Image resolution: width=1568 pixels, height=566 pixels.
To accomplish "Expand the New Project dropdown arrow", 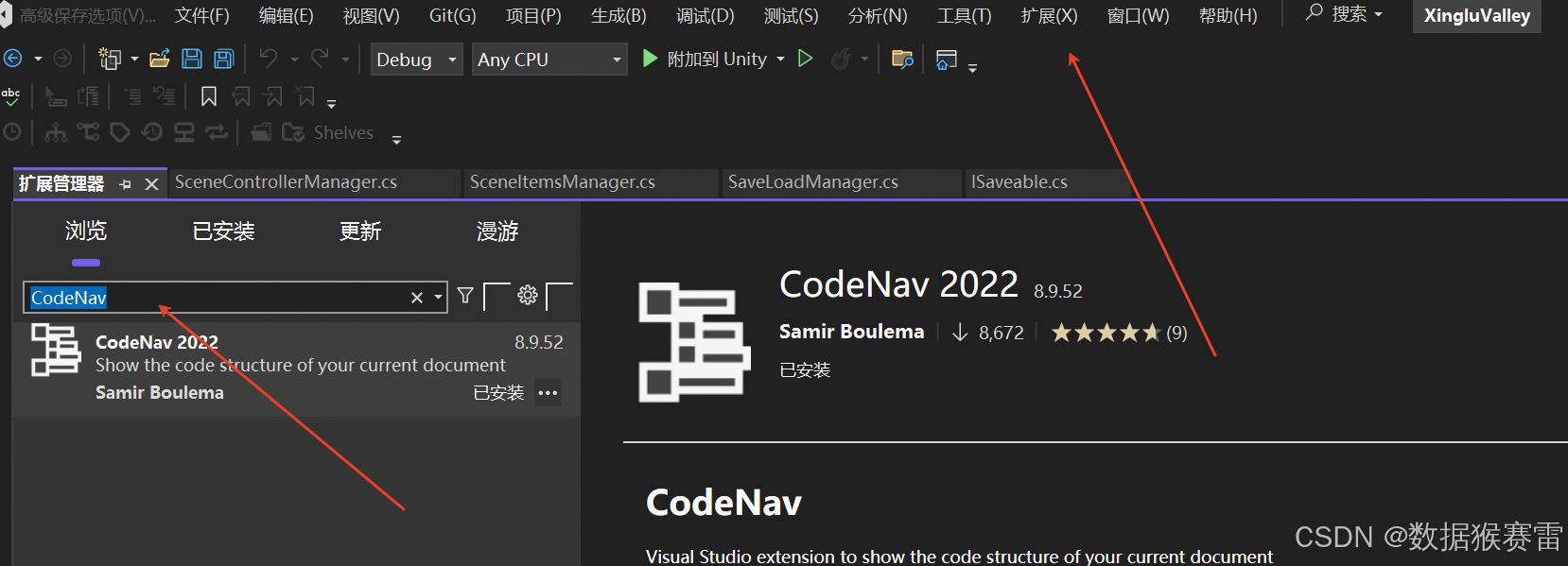I will (134, 60).
